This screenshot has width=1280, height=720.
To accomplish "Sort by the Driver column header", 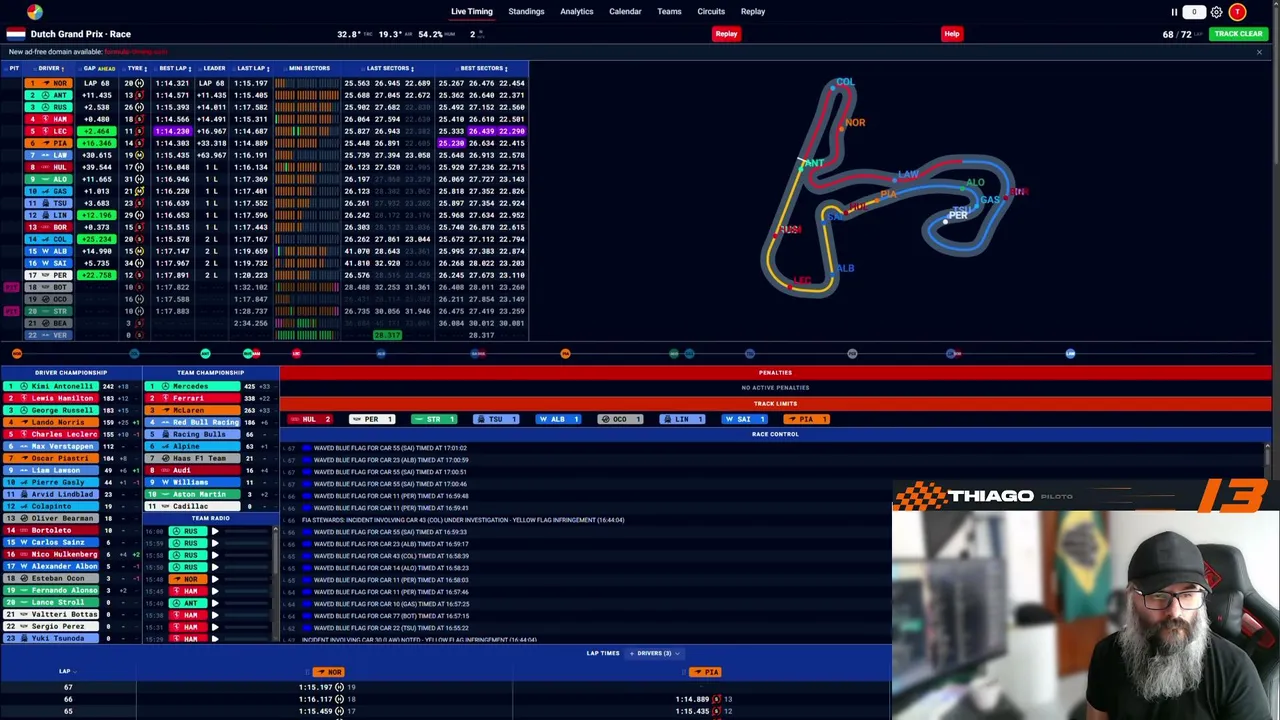I will coord(50,68).
